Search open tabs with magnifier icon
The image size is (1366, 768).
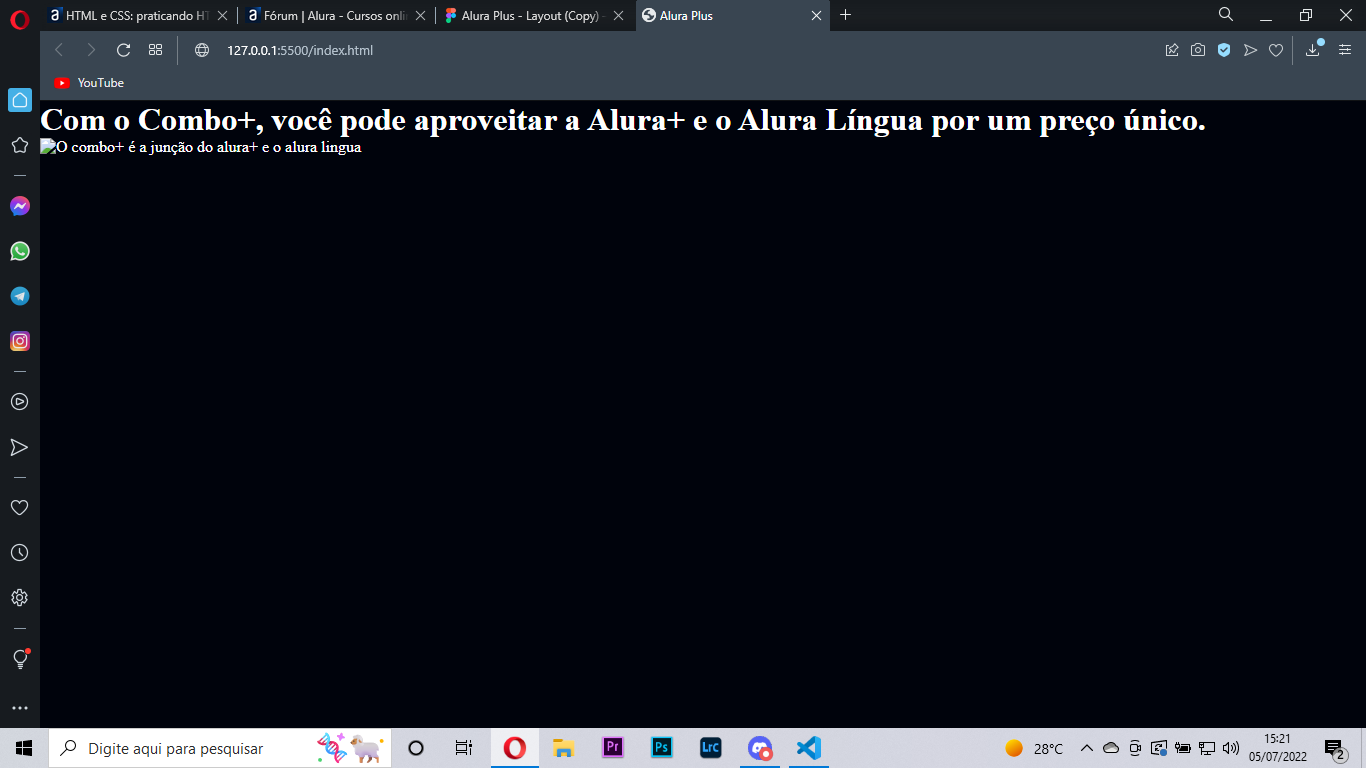1226,14
